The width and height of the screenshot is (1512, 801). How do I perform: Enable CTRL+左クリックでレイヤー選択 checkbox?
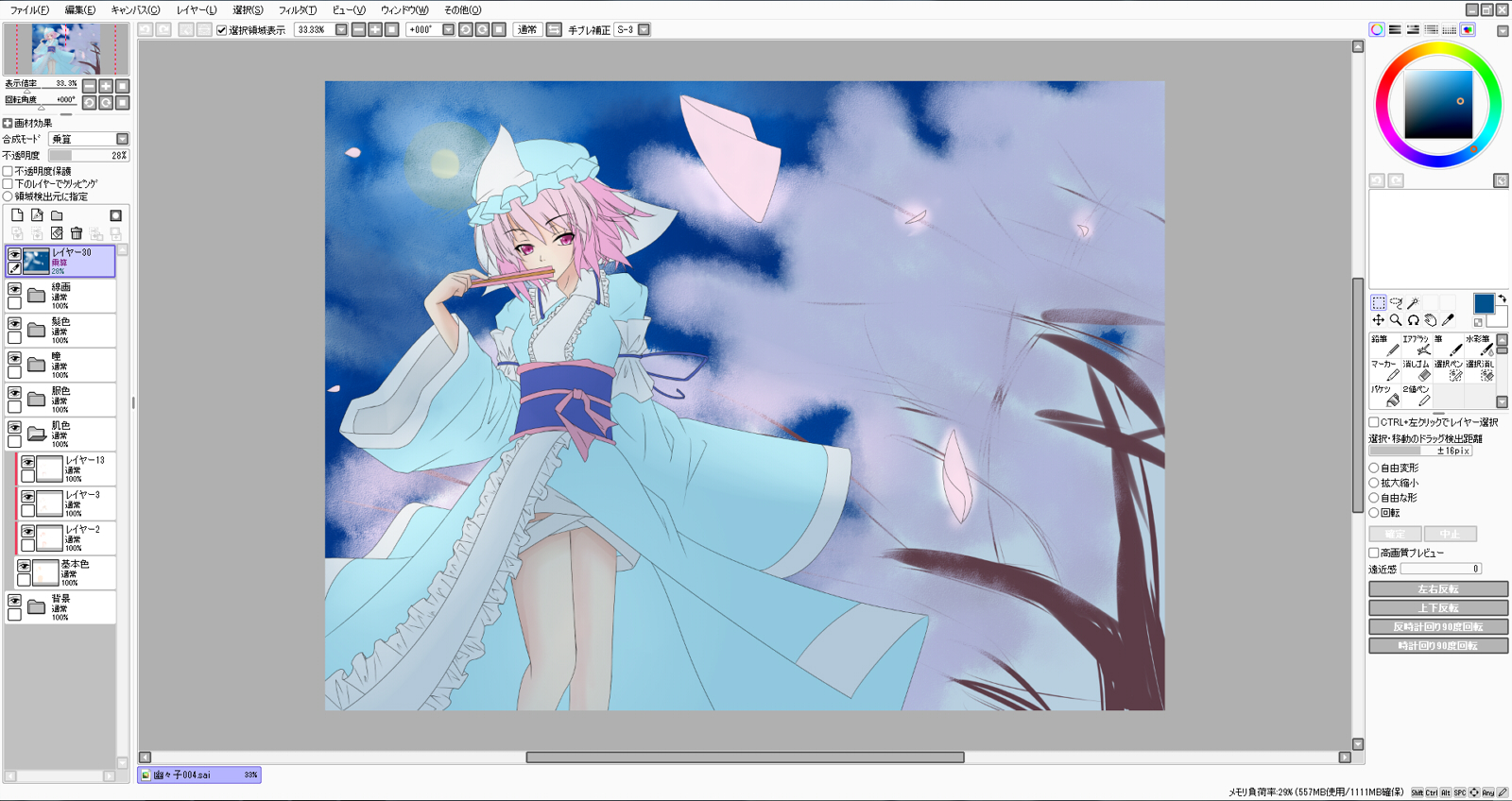(1374, 422)
